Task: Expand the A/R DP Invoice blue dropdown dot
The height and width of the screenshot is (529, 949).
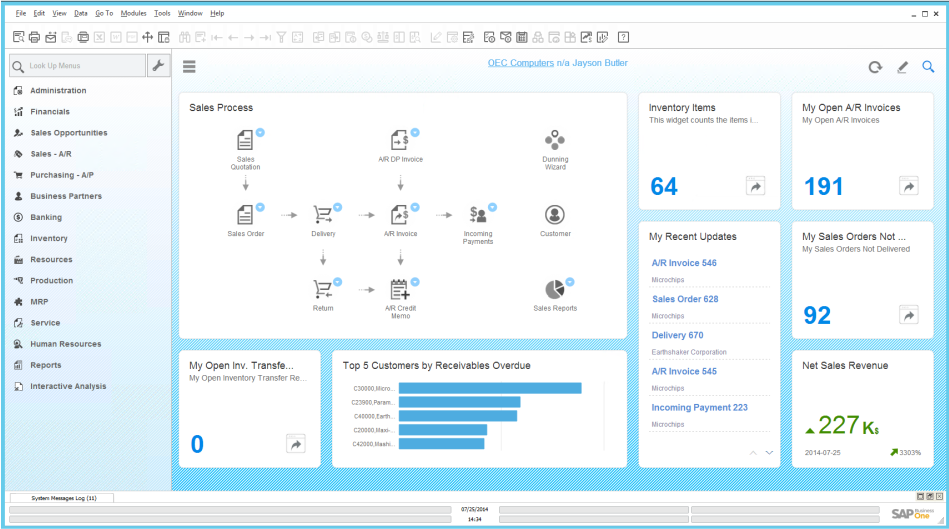Action: [415, 133]
